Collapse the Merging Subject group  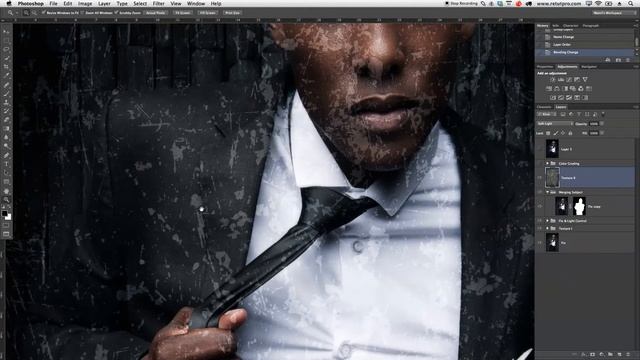[547, 192]
